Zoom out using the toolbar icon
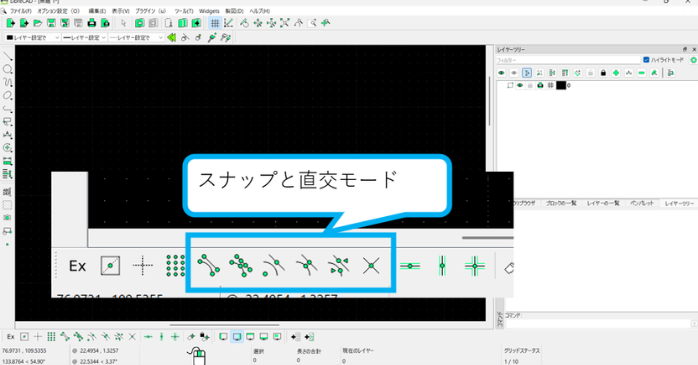Image resolution: width=698 pixels, height=365 pixels. 271,23
